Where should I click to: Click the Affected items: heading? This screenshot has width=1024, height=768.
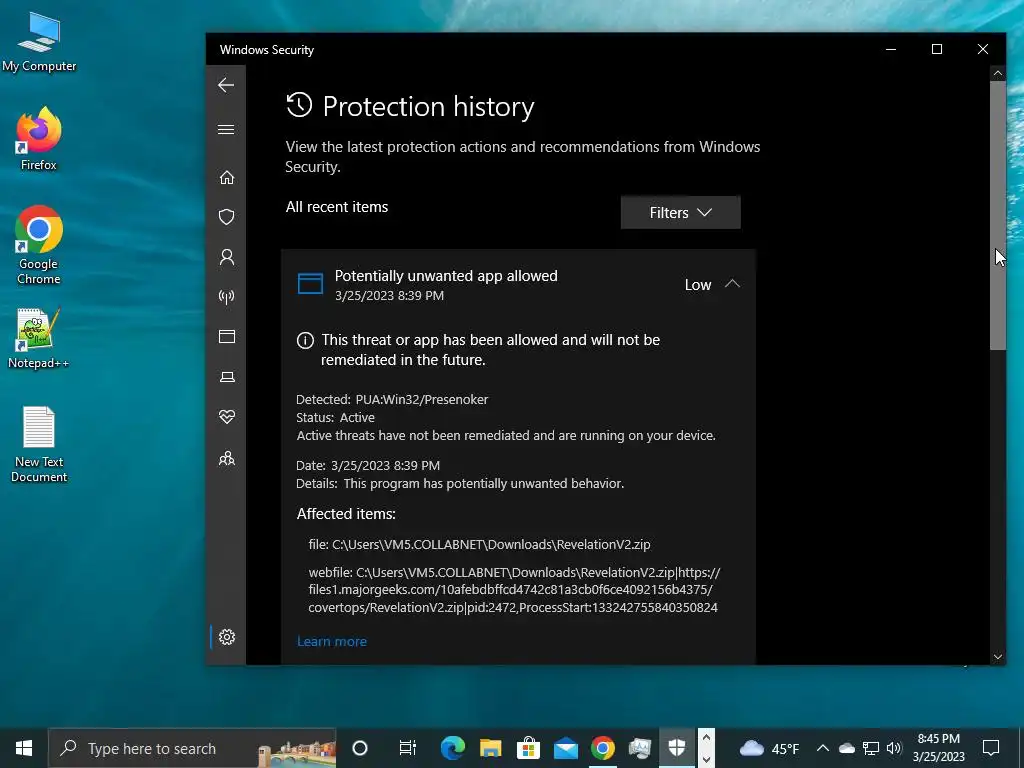tap(346, 514)
